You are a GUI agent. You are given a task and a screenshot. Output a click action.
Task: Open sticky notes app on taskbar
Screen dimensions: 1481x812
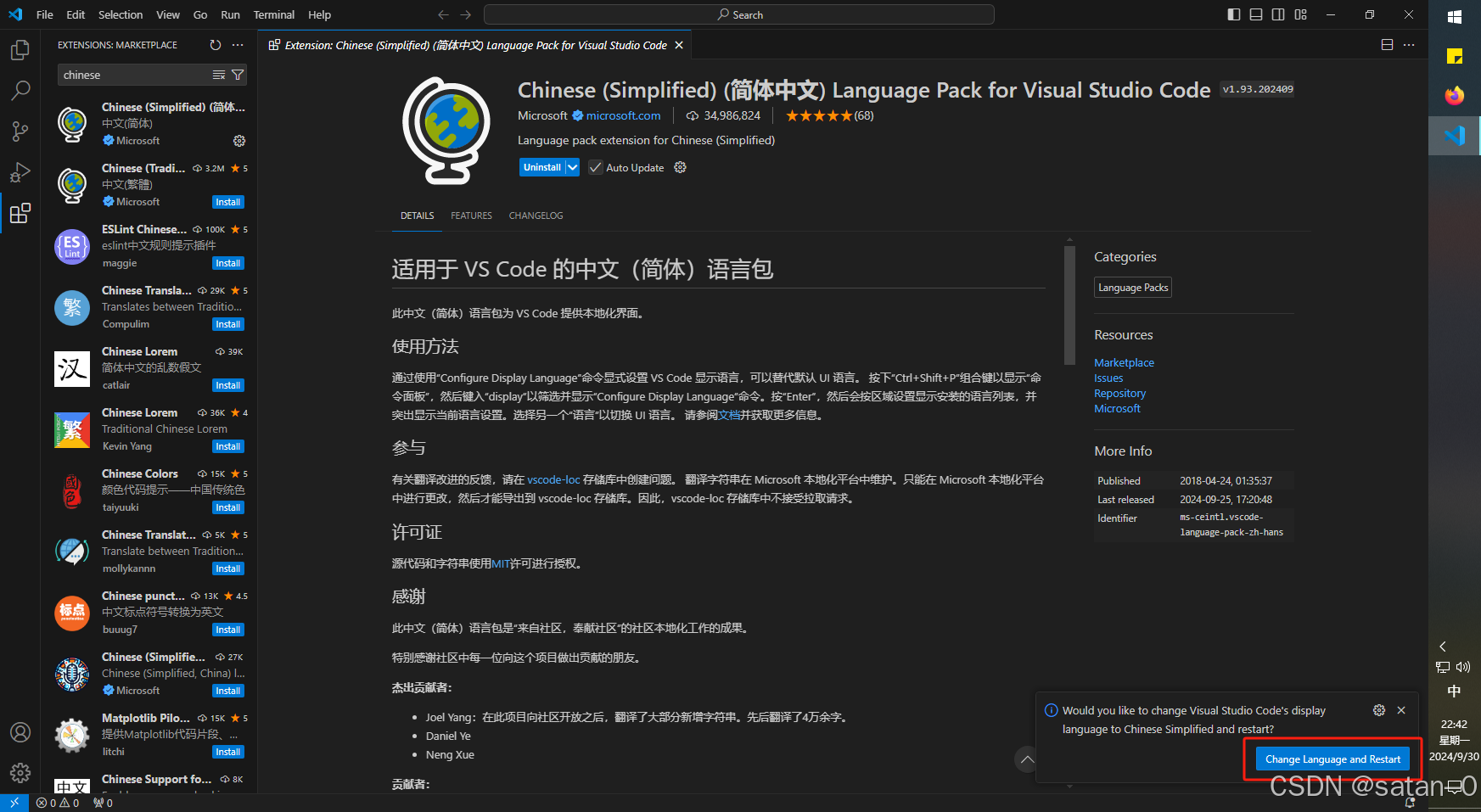click(x=1455, y=56)
